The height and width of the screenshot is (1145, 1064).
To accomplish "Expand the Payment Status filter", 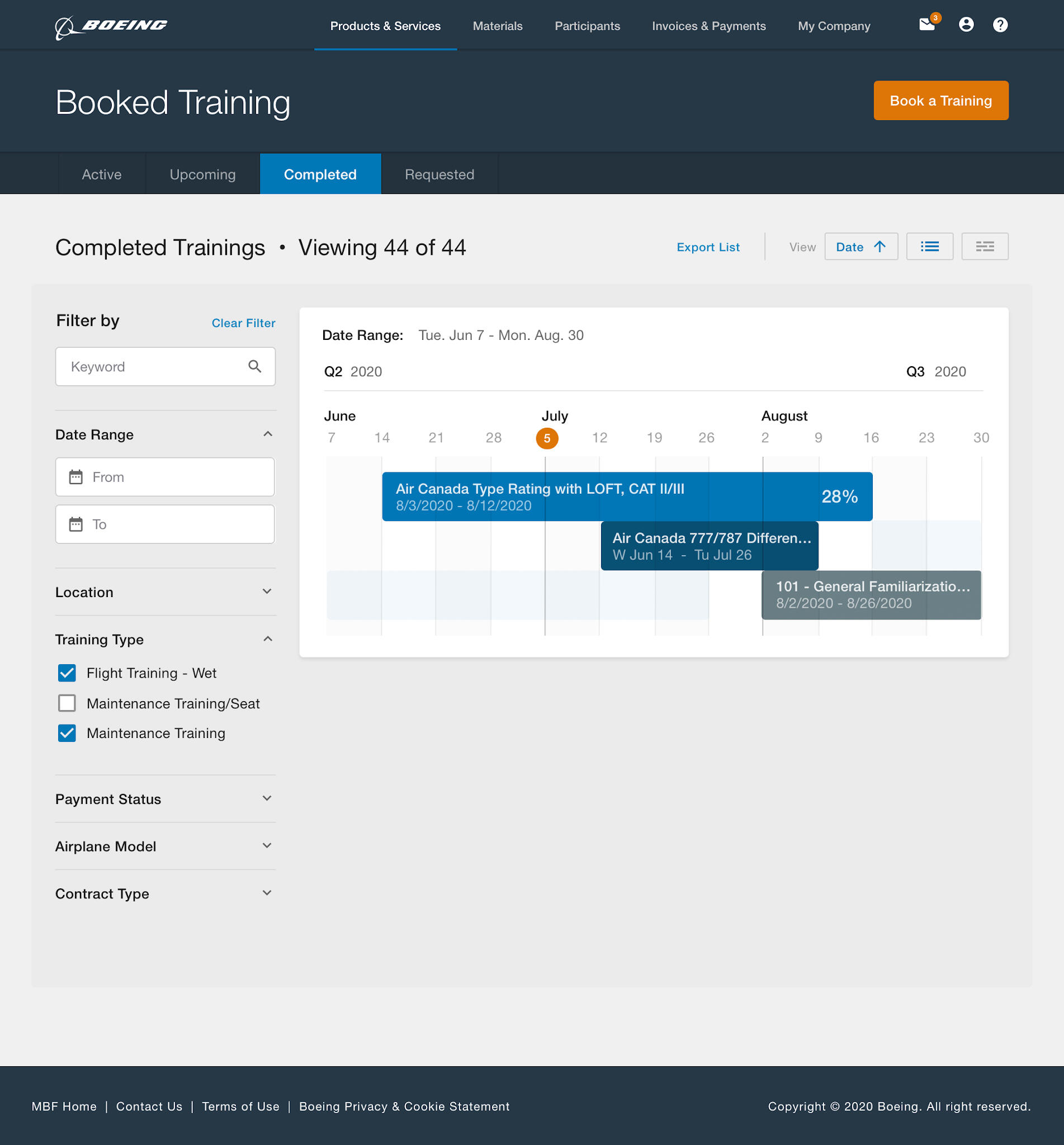I will tap(267, 798).
